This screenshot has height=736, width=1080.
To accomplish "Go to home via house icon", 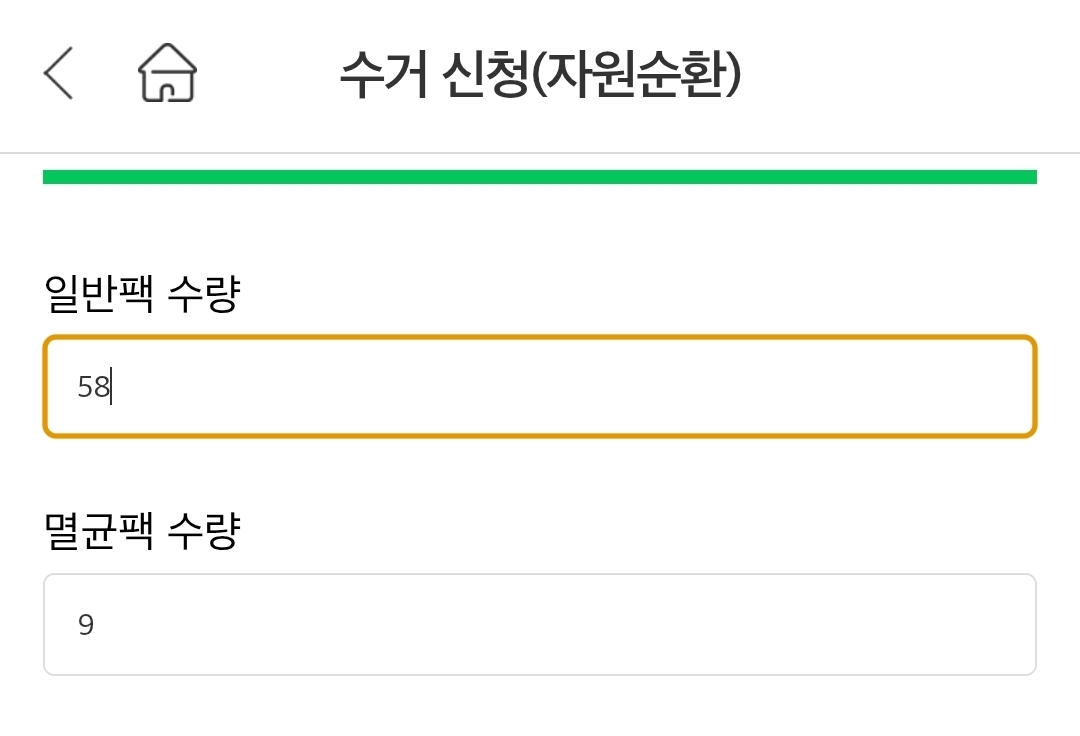I will [167, 73].
